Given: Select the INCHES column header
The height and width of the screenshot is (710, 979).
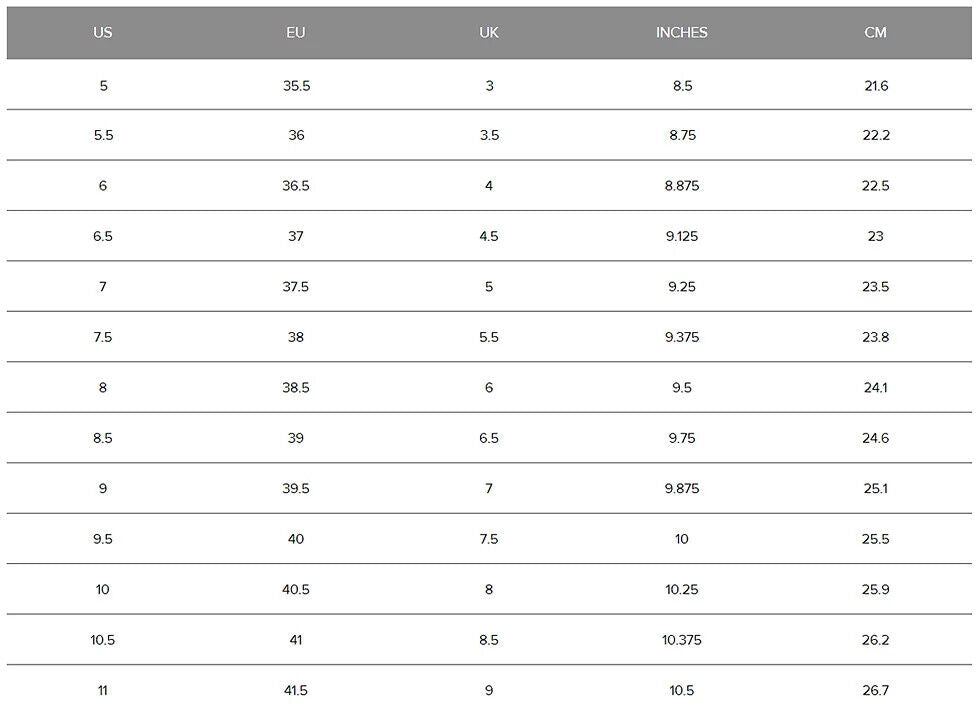Looking at the screenshot, I should point(682,33).
